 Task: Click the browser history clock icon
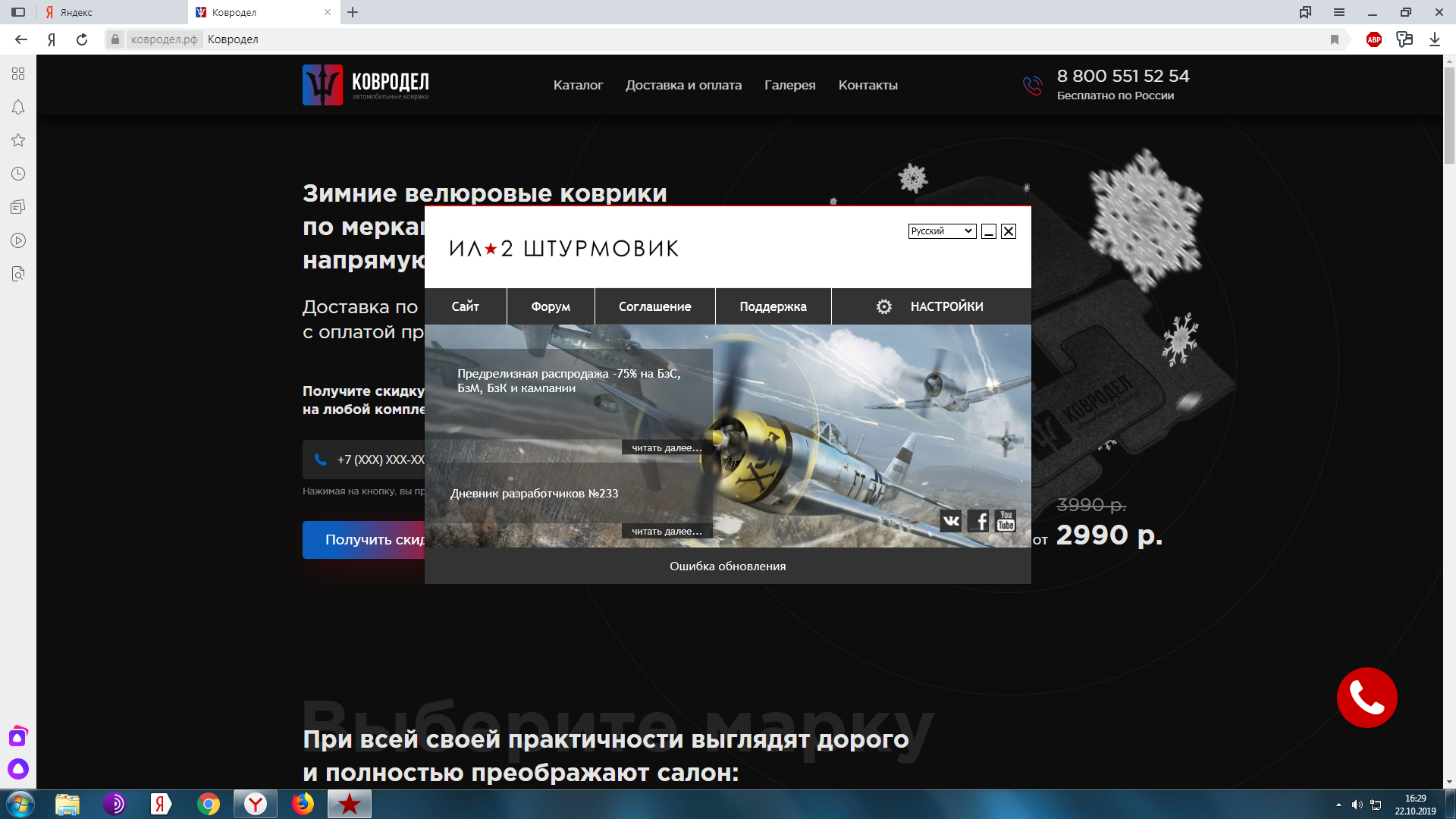pyautogui.click(x=18, y=174)
